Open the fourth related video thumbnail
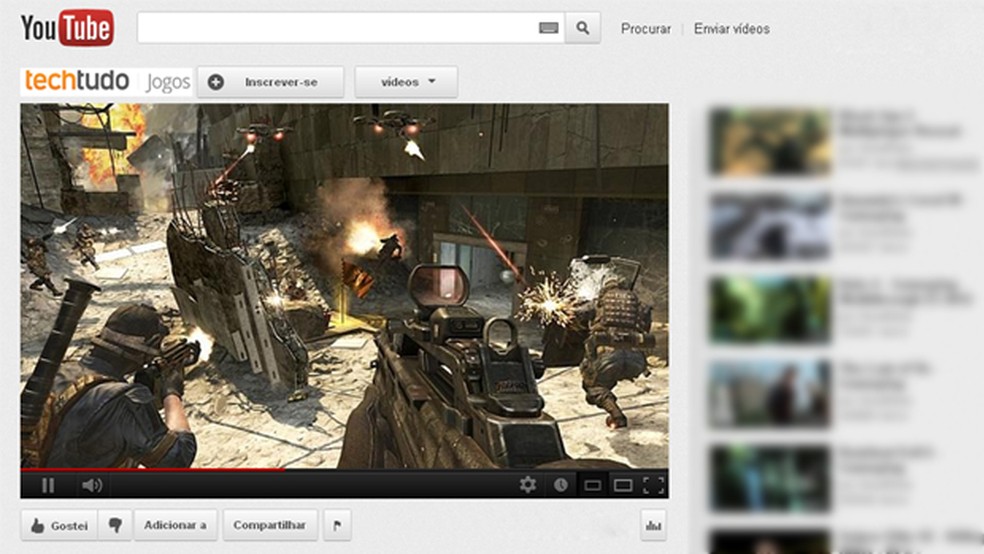This screenshot has width=984, height=554. click(769, 394)
